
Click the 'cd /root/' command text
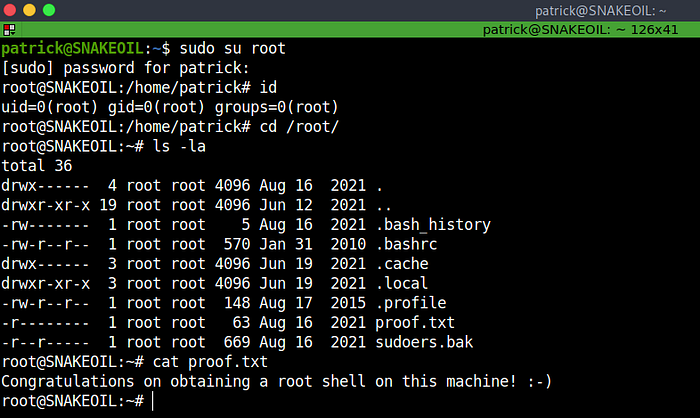click(x=302, y=127)
